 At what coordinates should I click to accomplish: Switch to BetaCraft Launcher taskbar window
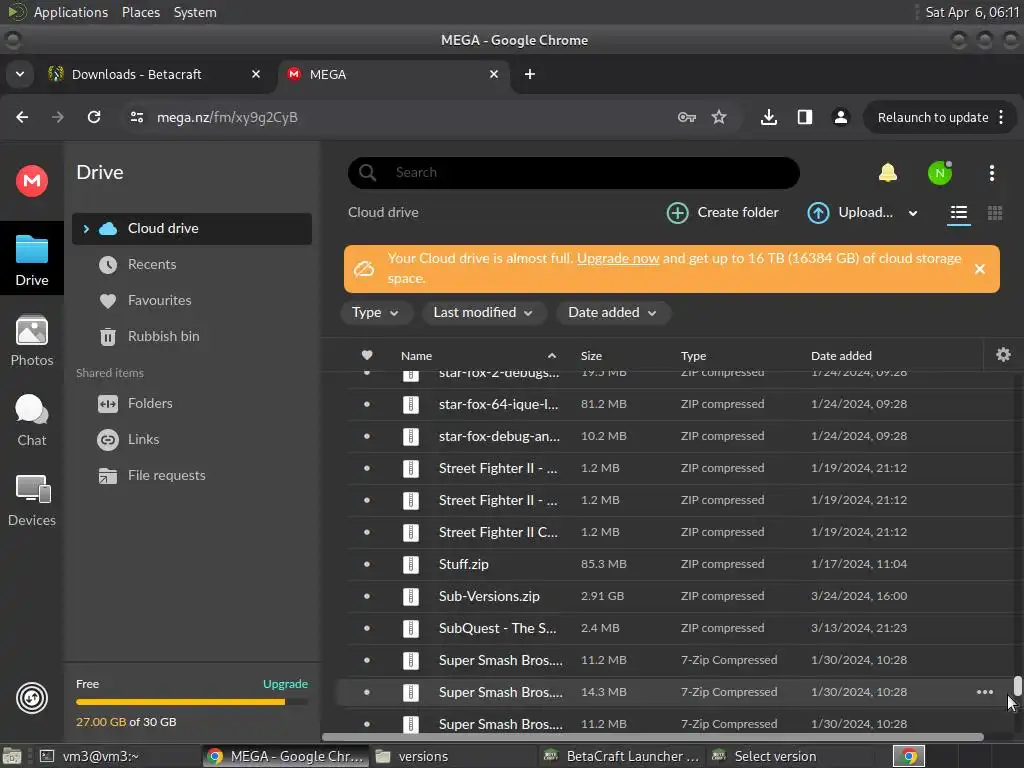click(x=622, y=756)
